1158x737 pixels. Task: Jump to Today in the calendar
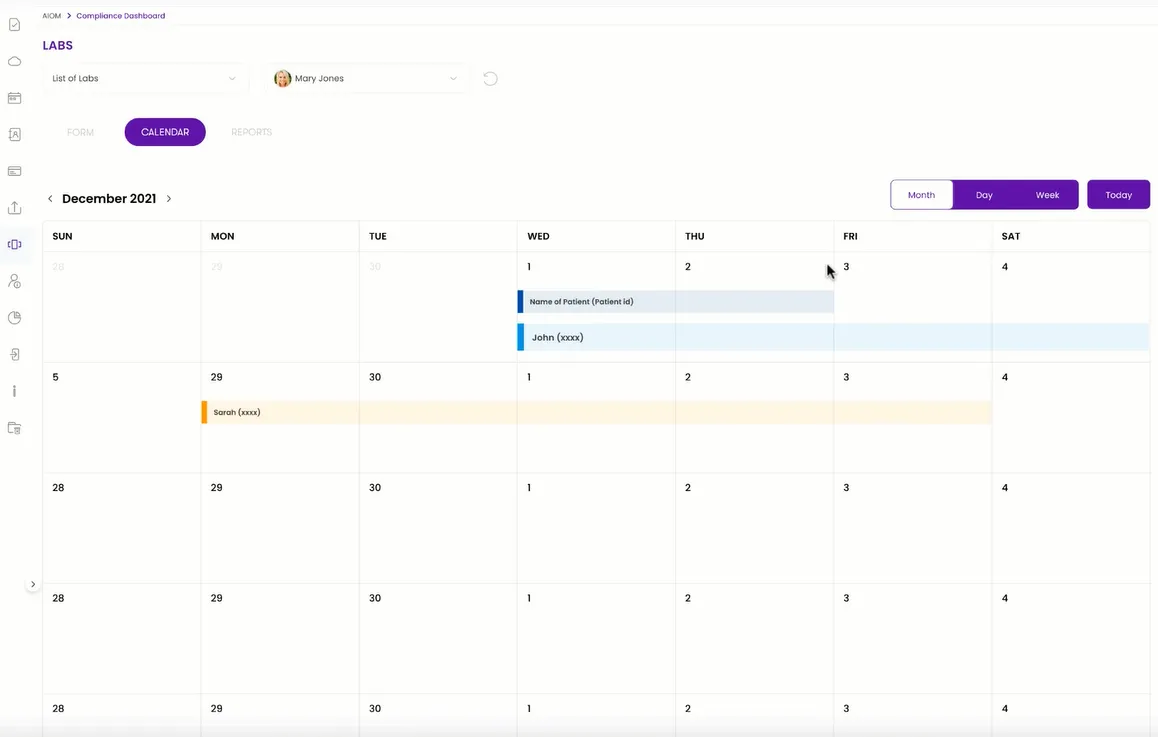tap(1118, 195)
